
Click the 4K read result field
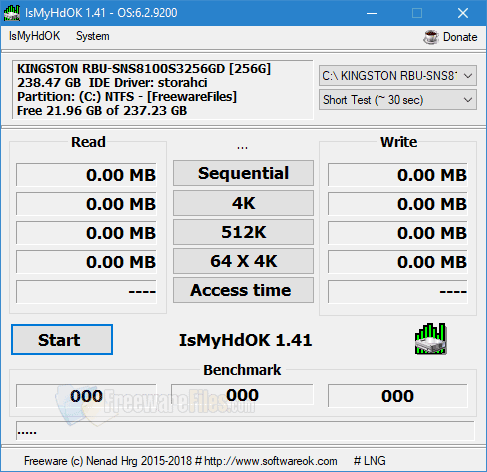point(86,204)
